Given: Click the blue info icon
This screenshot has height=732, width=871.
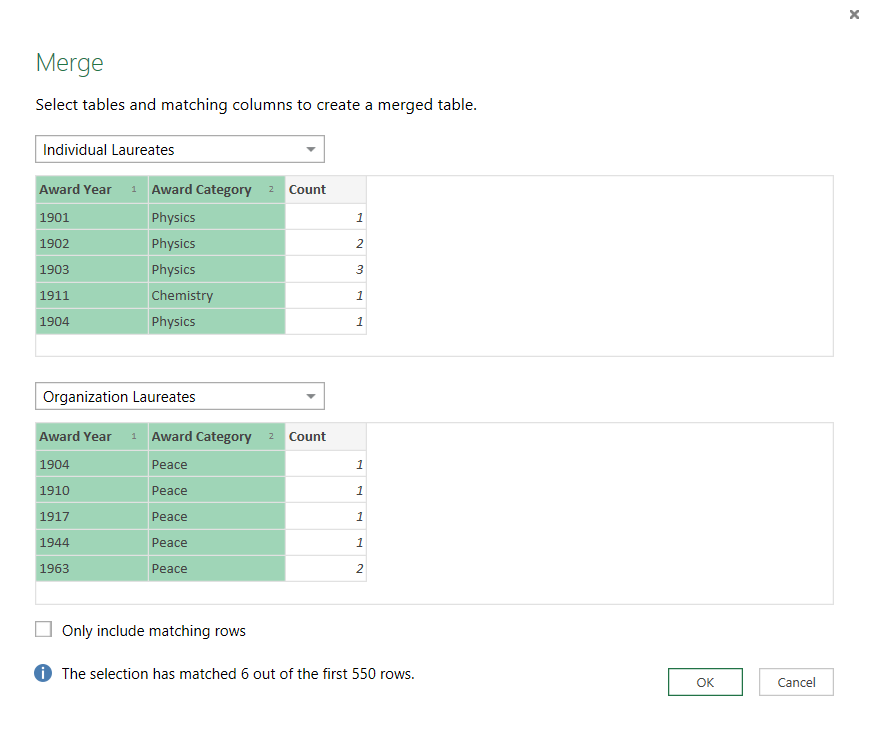Looking at the screenshot, I should [x=43, y=674].
